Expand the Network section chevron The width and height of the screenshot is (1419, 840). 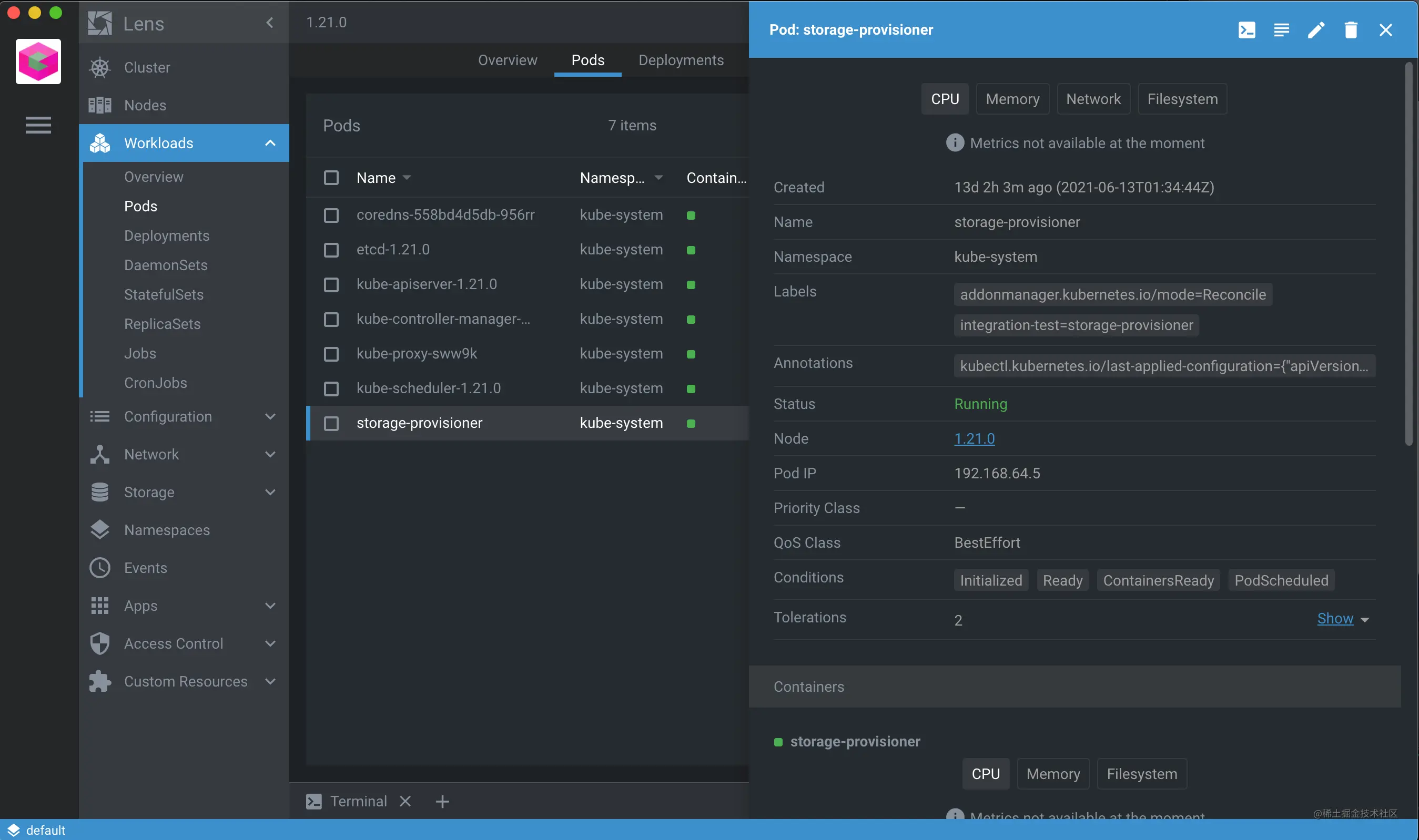(270, 455)
